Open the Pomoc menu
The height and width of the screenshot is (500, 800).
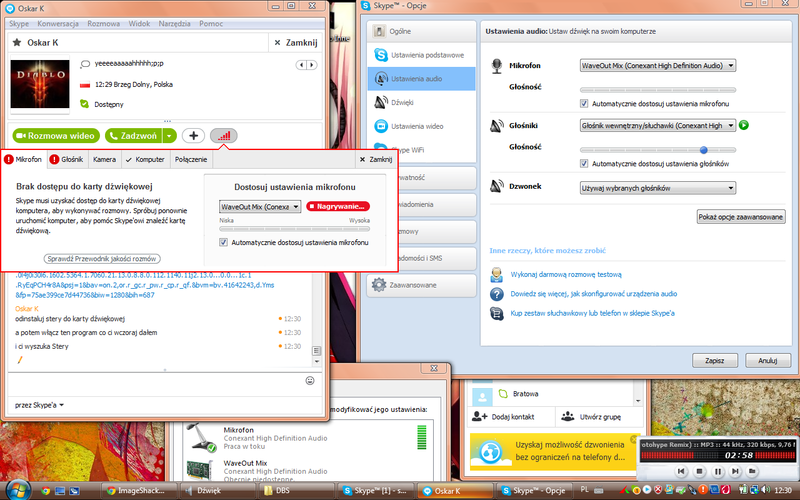pos(211,23)
